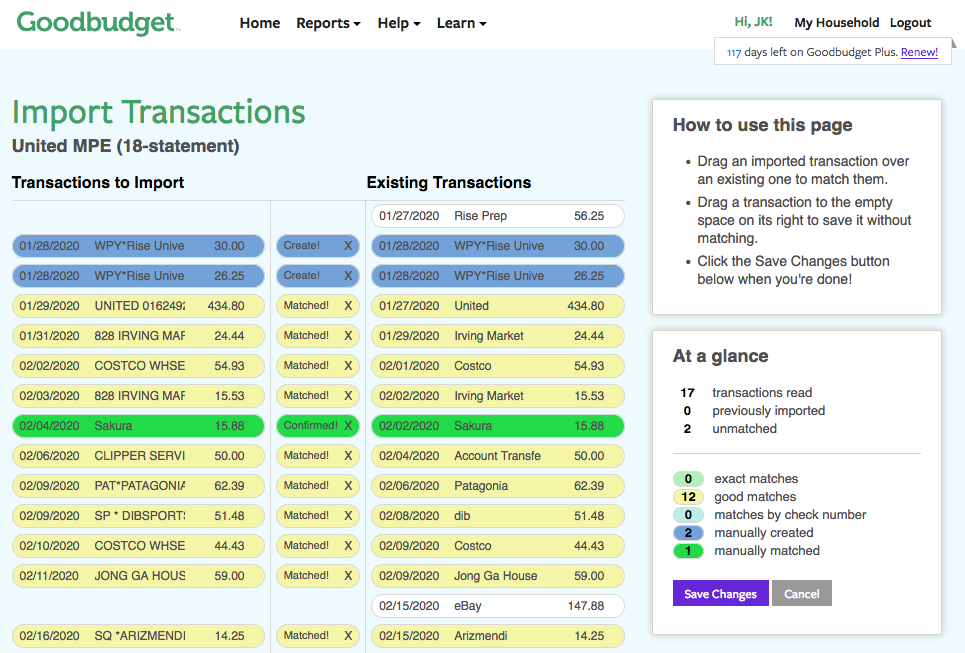Select existing dib 51.48 transaction
This screenshot has width=965, height=653.
click(x=498, y=516)
